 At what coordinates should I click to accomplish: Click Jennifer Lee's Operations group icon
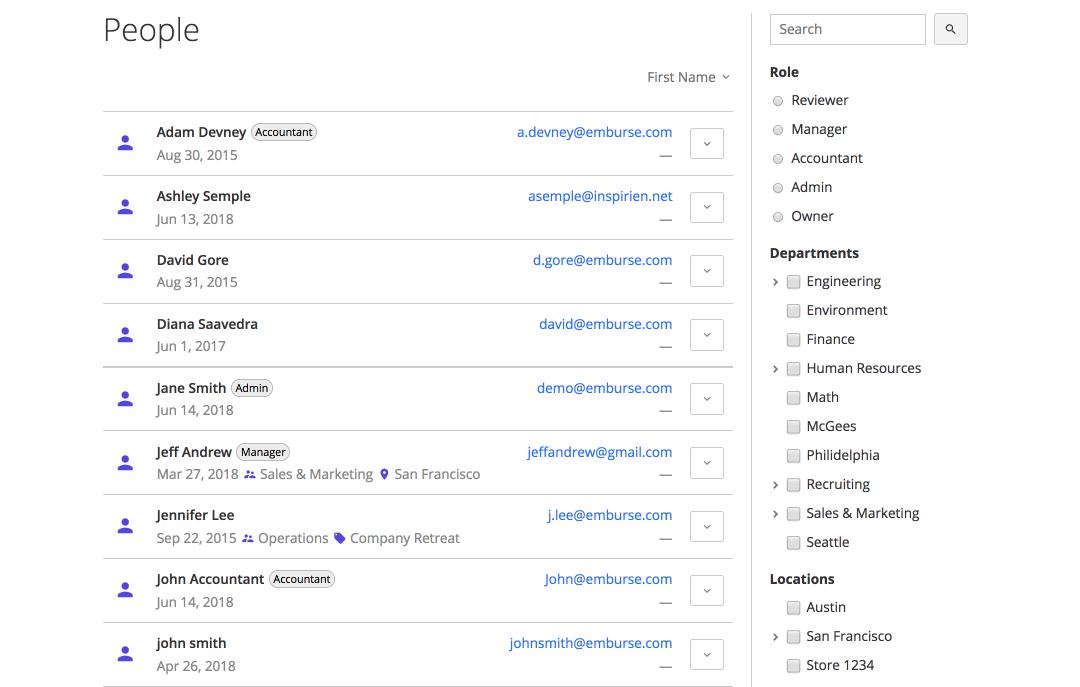click(x=248, y=538)
